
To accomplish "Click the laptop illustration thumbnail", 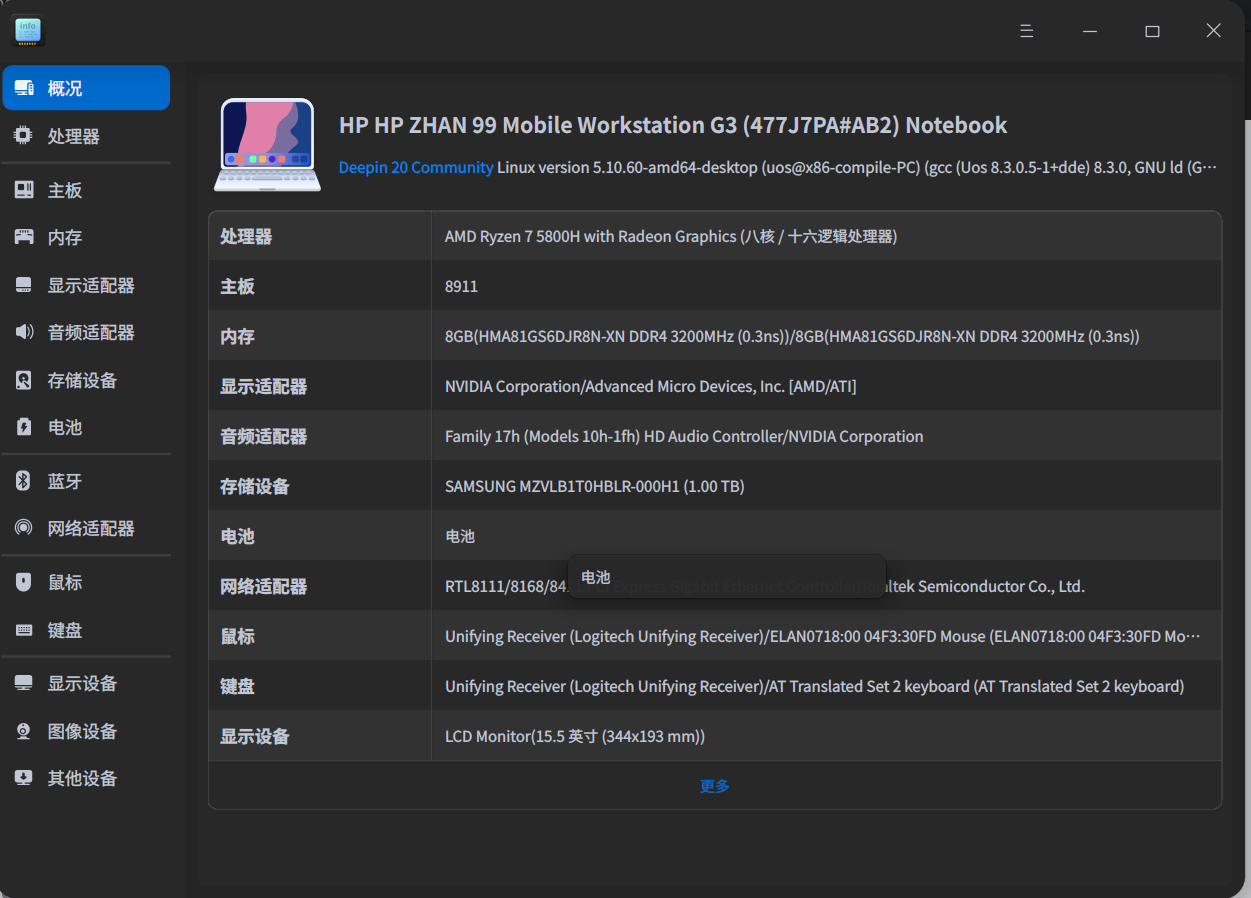I will point(267,144).
